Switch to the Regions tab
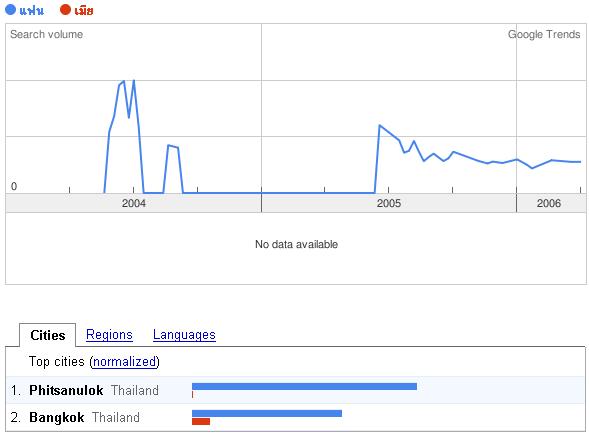Viewport: 589px width, 434px height. [109, 334]
